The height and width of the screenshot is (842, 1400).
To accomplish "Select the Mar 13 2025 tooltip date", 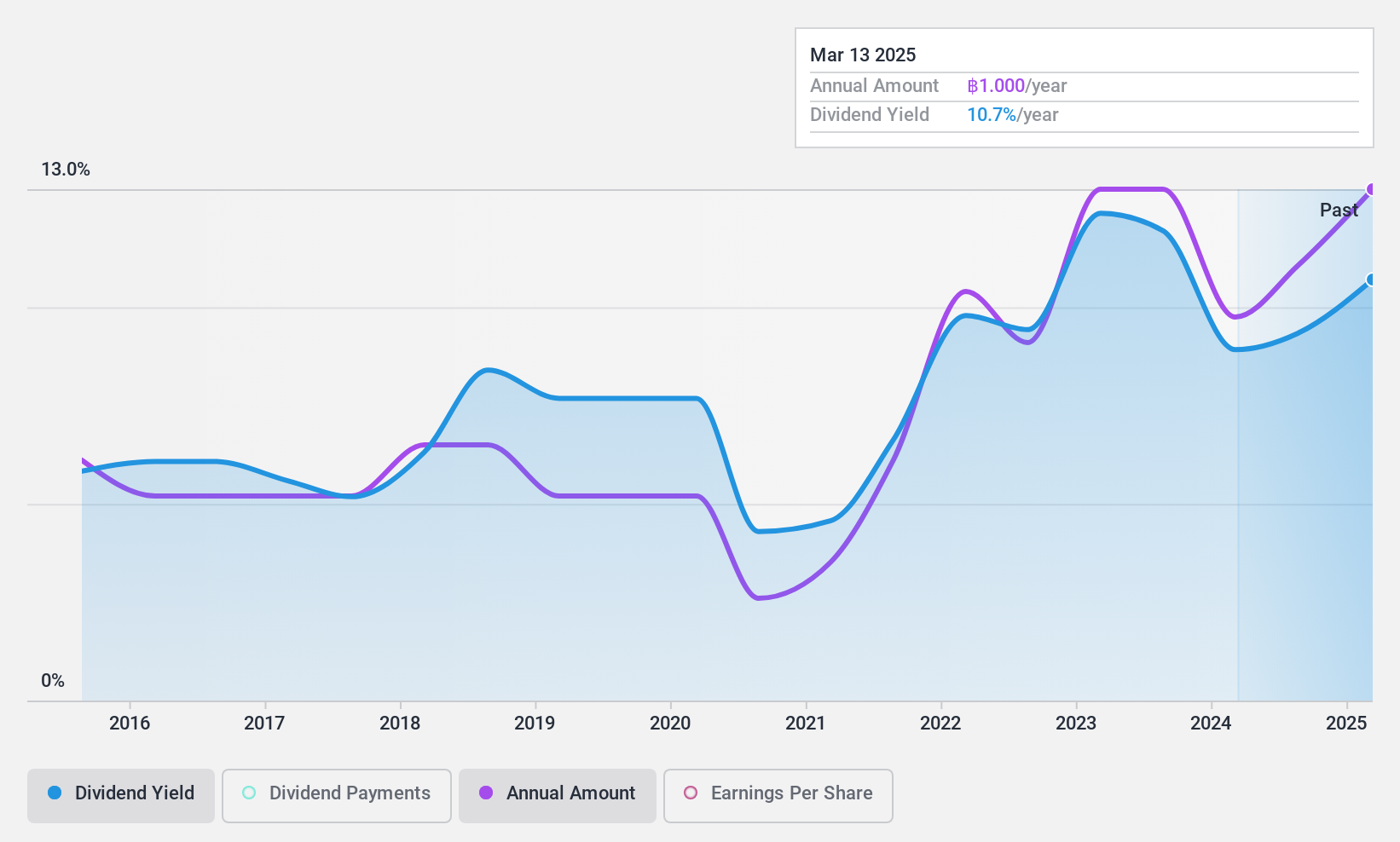I will 863,55.
